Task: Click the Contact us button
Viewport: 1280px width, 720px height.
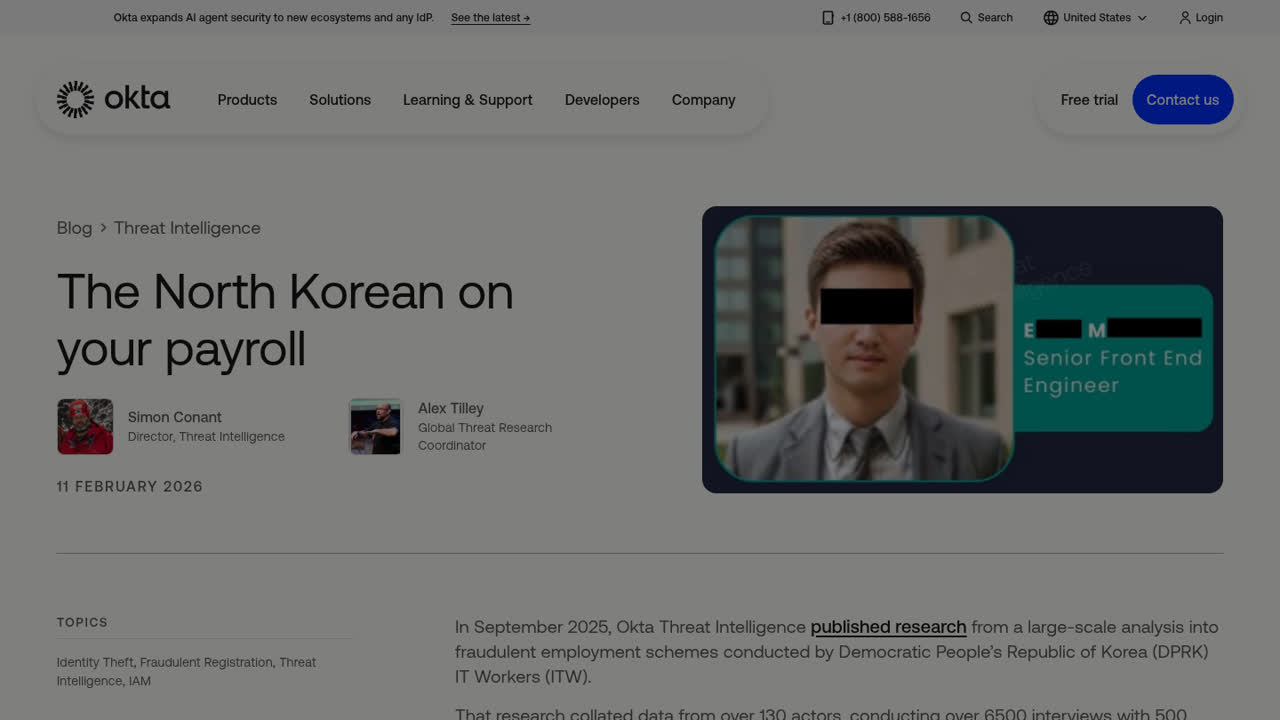Action: point(1182,100)
